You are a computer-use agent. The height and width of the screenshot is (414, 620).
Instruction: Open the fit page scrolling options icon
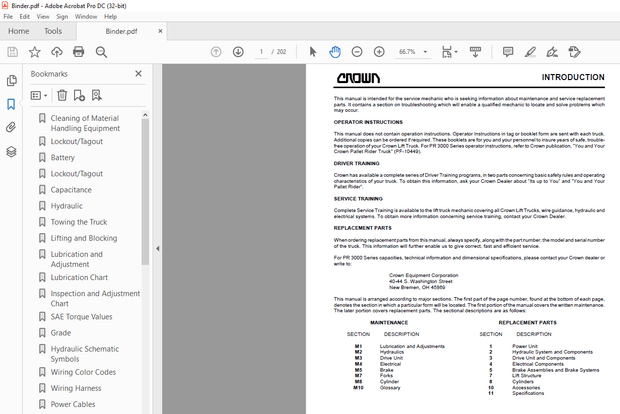pos(449,52)
